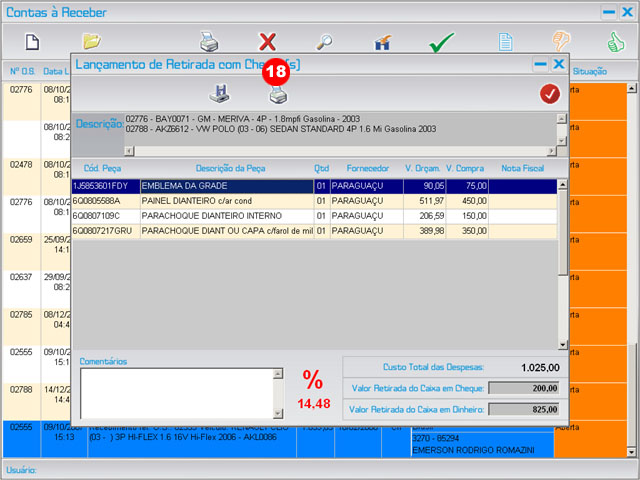Click the parts table scrollbar up arrow
The height and width of the screenshot is (480, 640).
tap(563, 184)
